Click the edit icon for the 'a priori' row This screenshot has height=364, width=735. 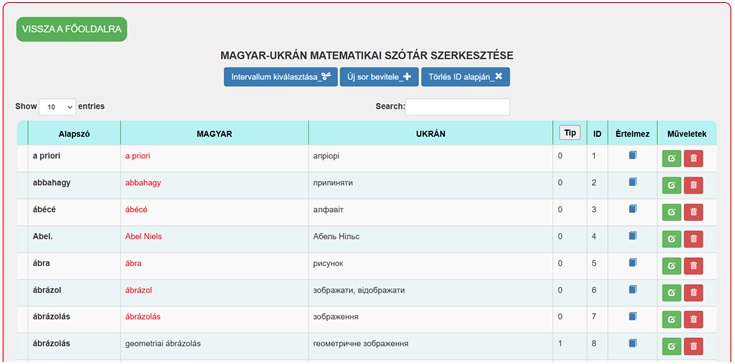tap(671, 158)
